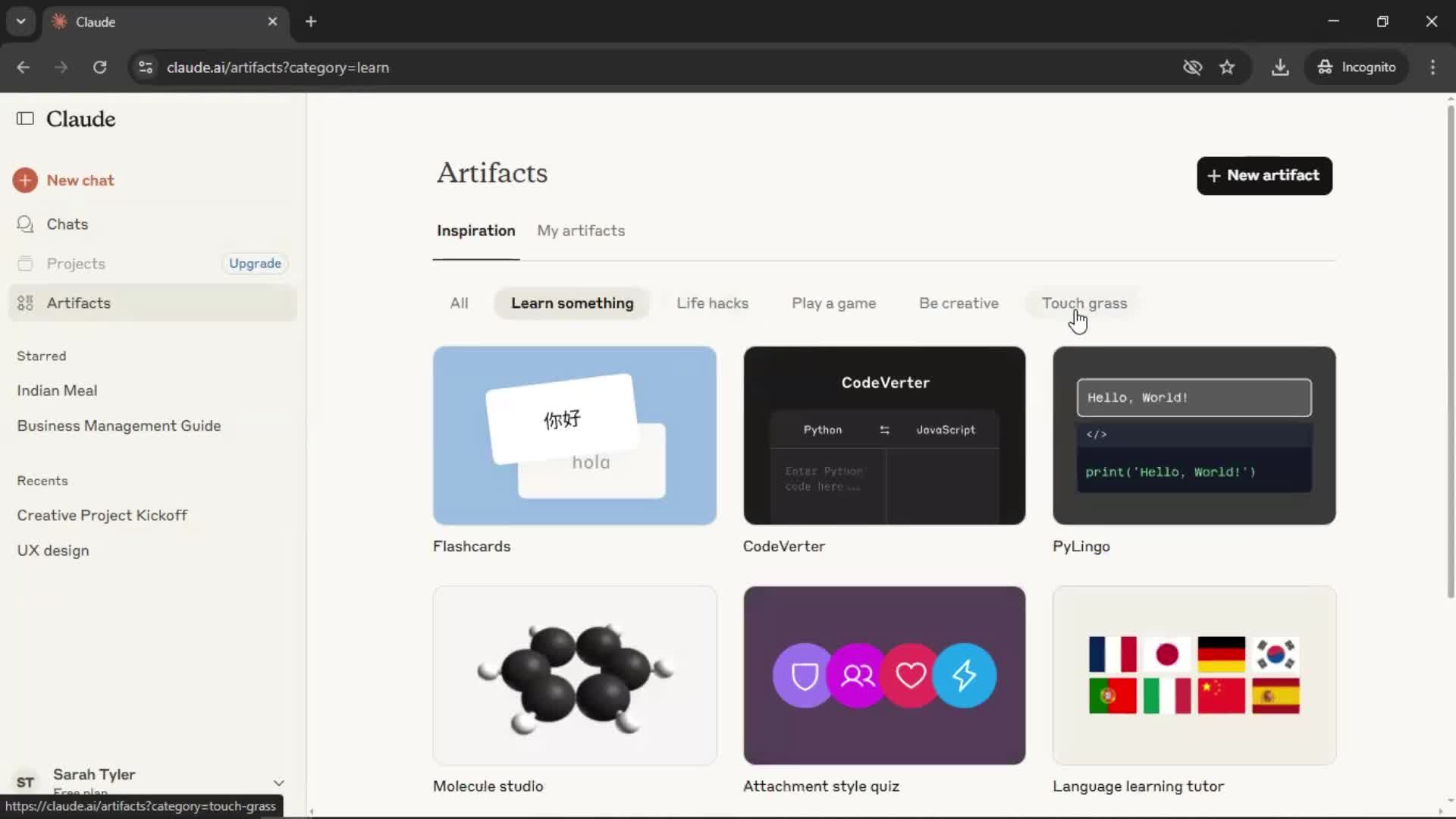This screenshot has width=1456, height=819.
Task: Click the ST user avatar
Action: [x=25, y=783]
